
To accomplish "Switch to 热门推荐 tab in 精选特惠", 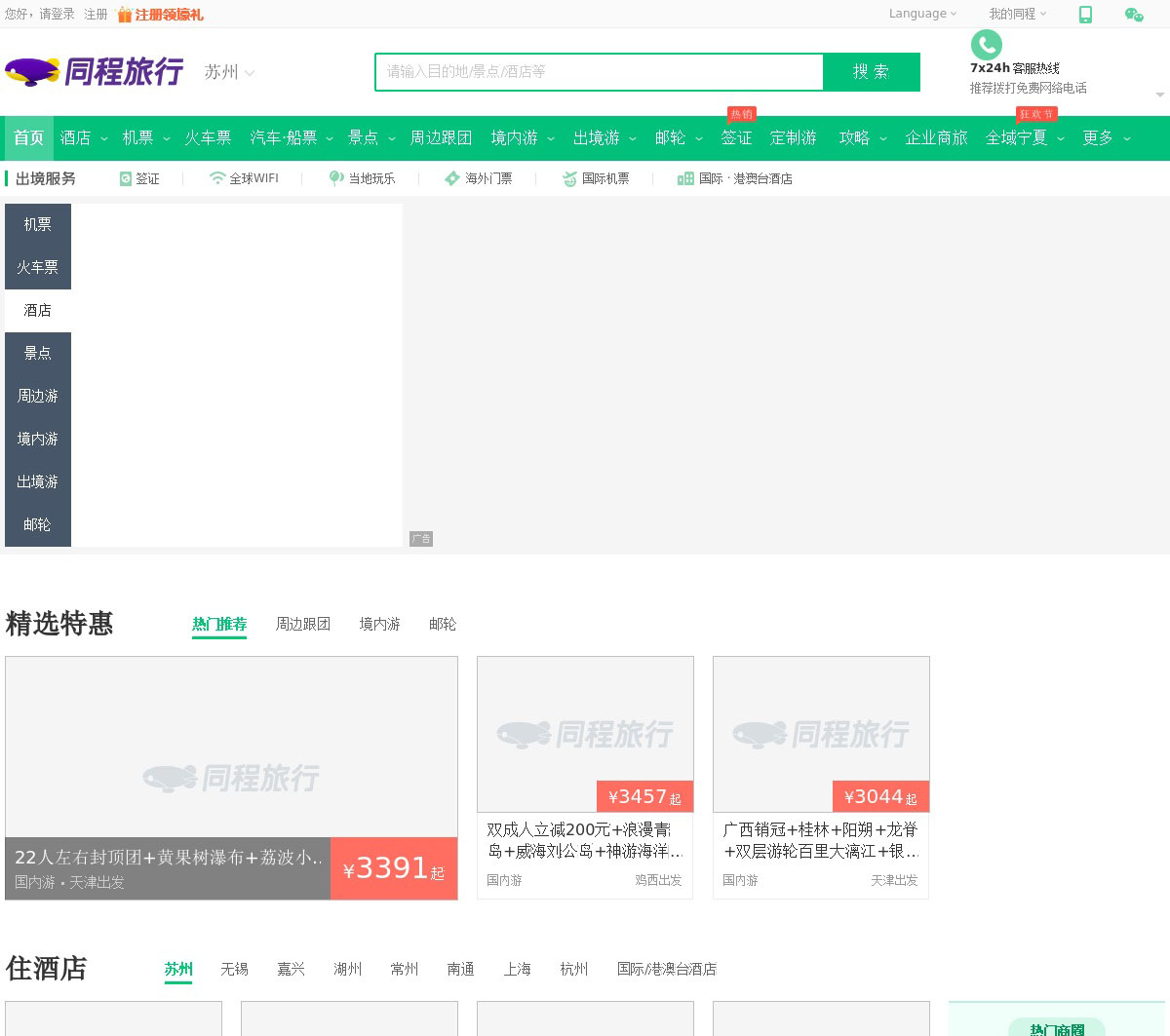I will click(219, 625).
